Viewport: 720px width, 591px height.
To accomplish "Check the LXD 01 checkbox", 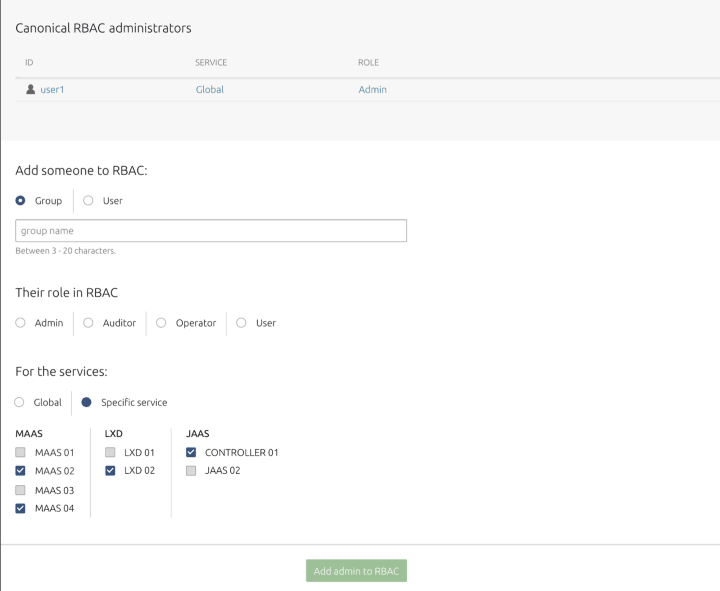I will (110, 452).
